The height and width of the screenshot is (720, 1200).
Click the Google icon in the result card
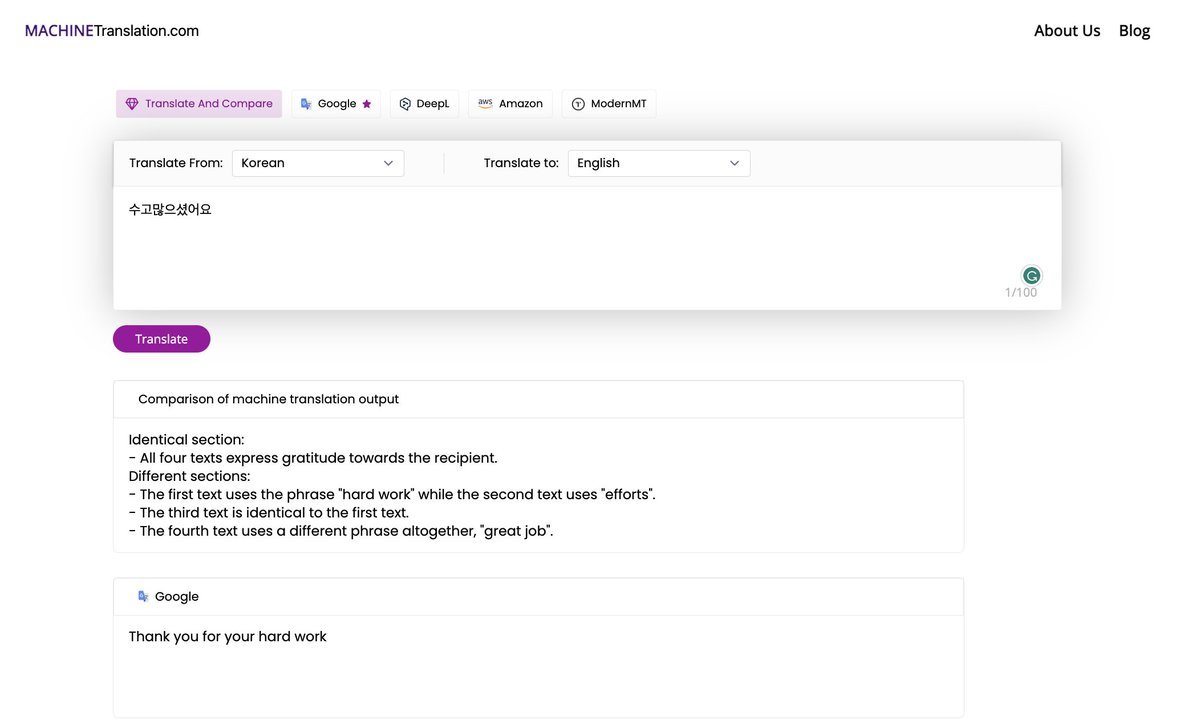click(144, 597)
